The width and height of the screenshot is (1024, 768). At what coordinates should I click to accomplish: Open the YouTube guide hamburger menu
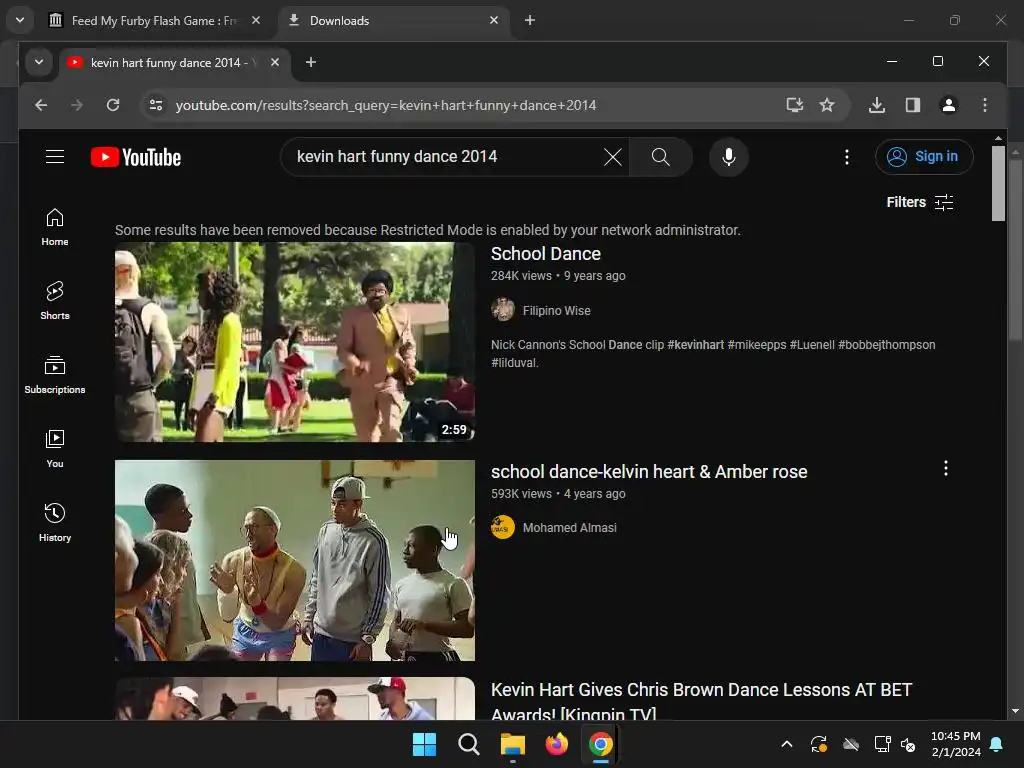coord(55,157)
